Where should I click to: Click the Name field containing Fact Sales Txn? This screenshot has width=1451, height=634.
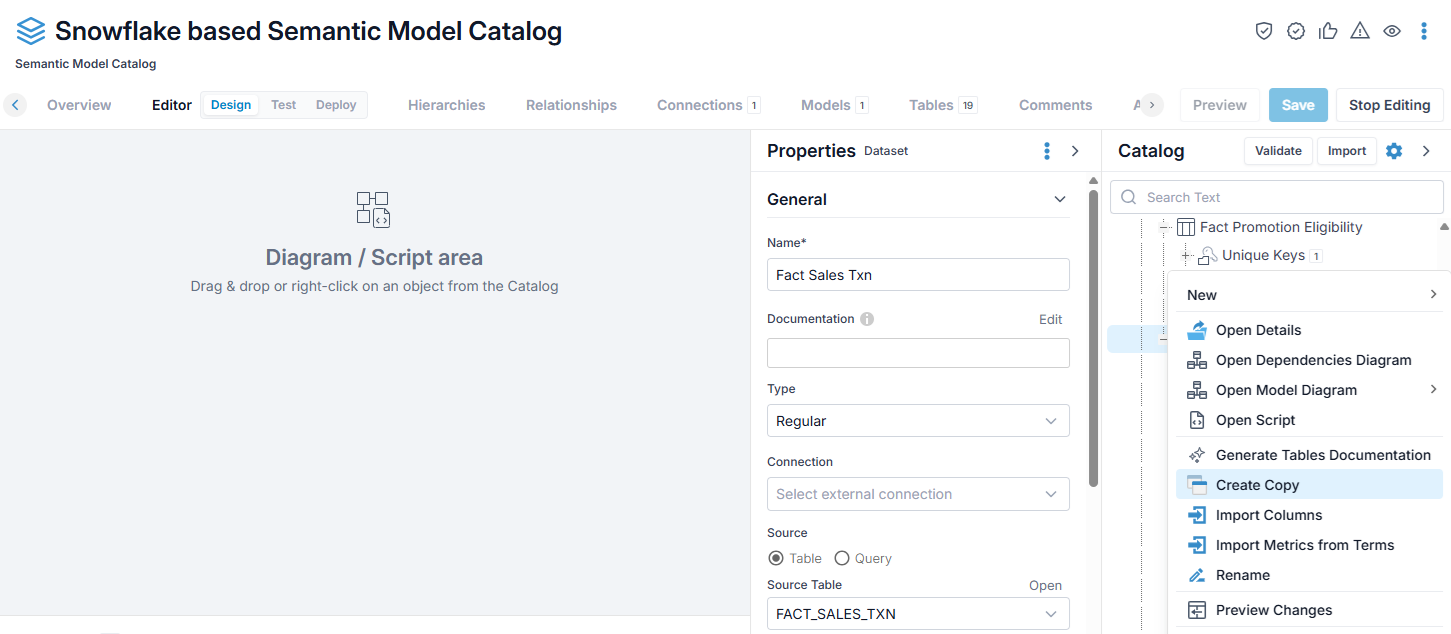pos(918,275)
